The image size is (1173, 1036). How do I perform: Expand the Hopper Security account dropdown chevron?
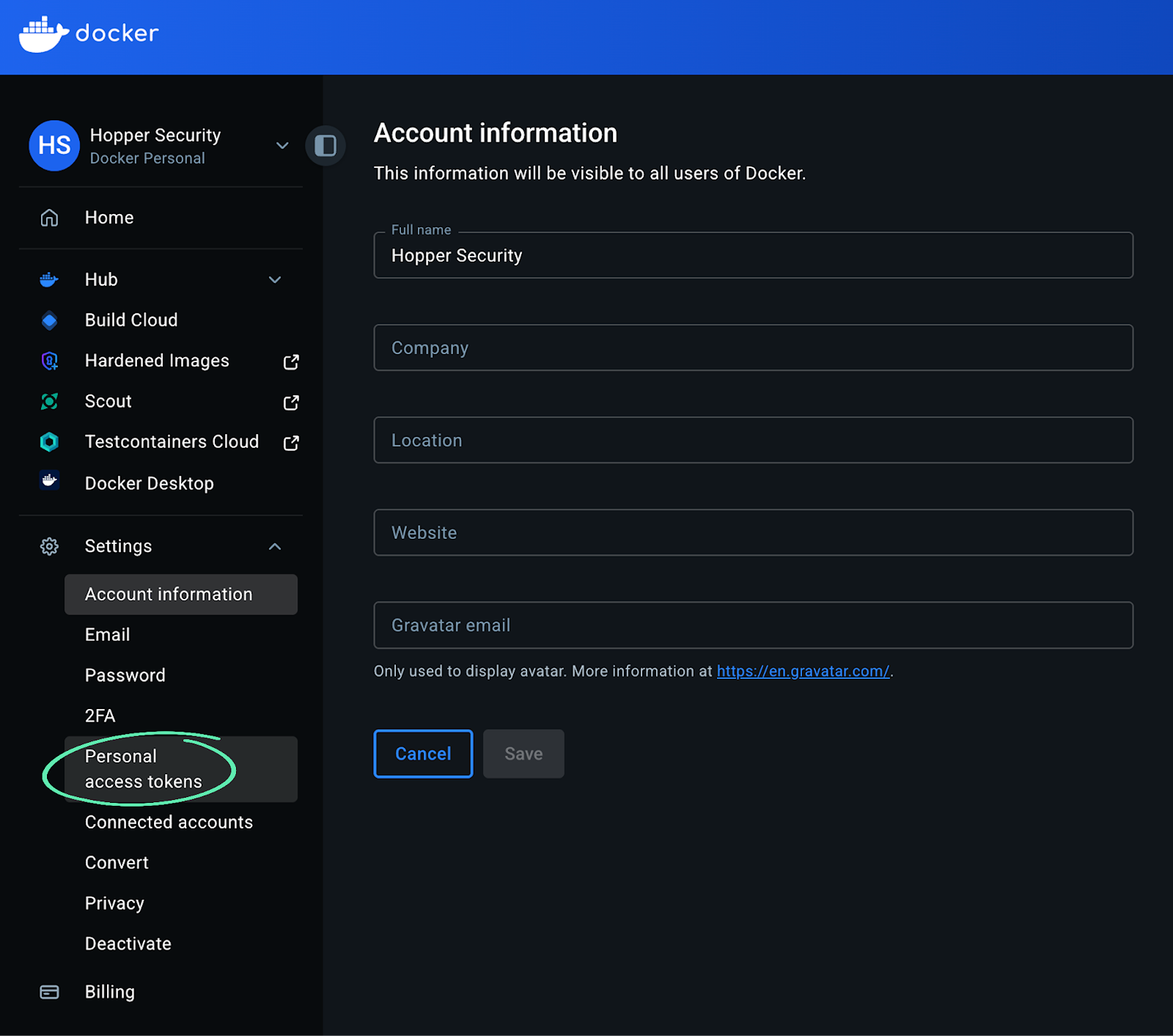(x=282, y=146)
